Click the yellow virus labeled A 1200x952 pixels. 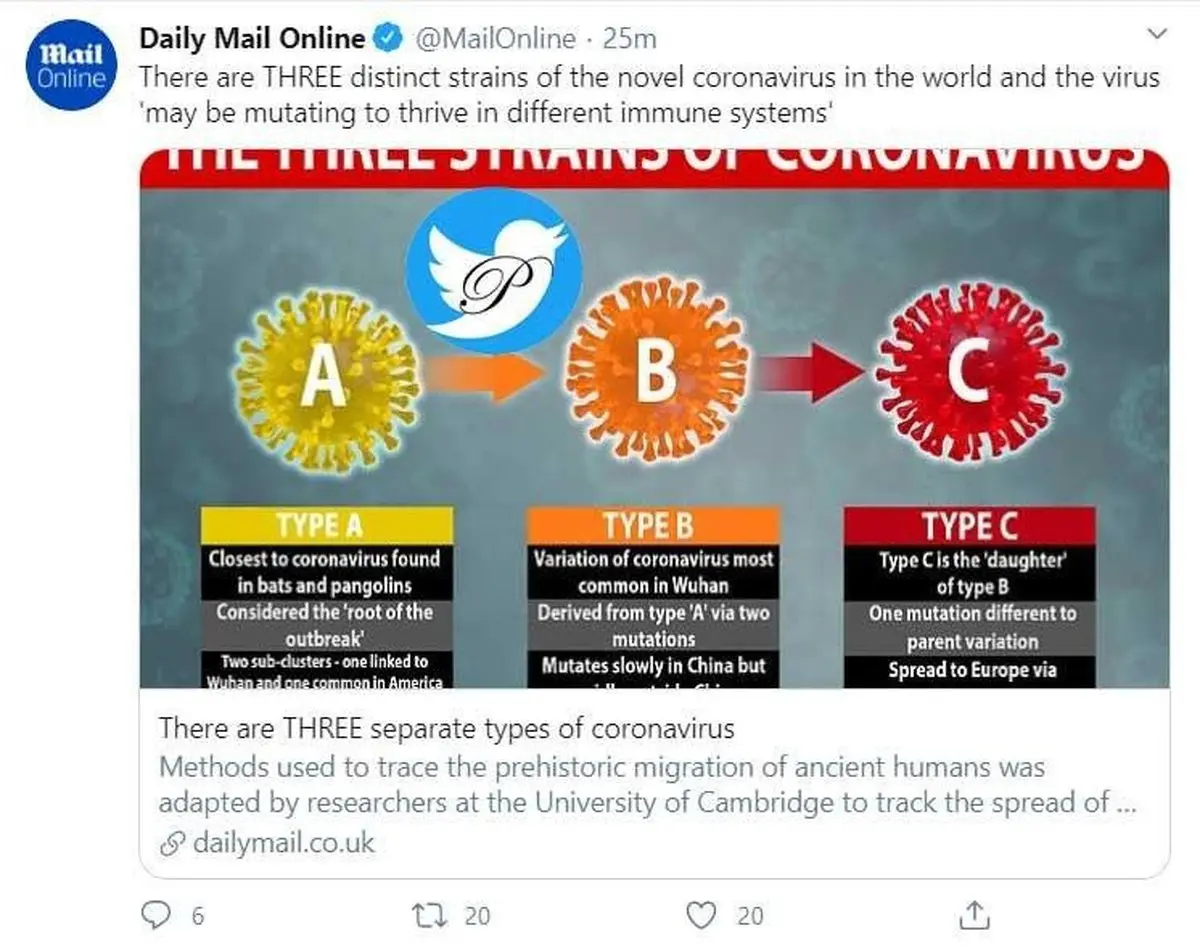click(322, 377)
